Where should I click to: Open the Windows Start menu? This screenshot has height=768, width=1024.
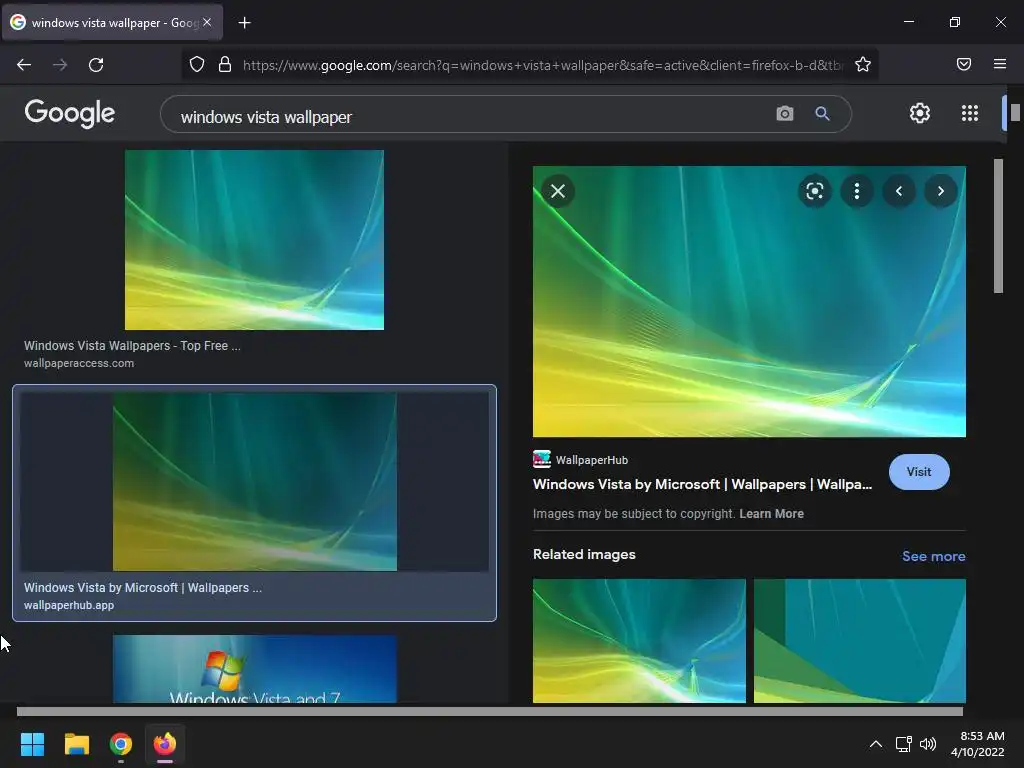pyautogui.click(x=33, y=744)
